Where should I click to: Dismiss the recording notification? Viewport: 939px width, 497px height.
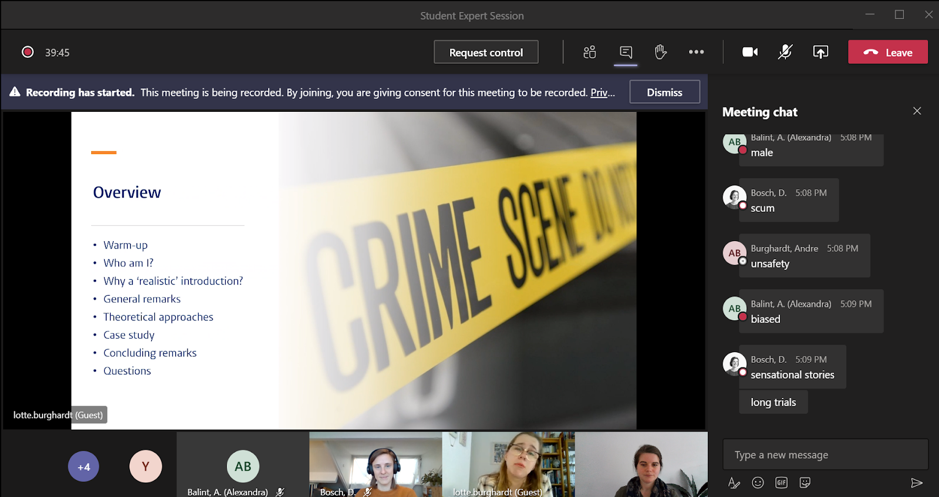pyautogui.click(x=664, y=92)
